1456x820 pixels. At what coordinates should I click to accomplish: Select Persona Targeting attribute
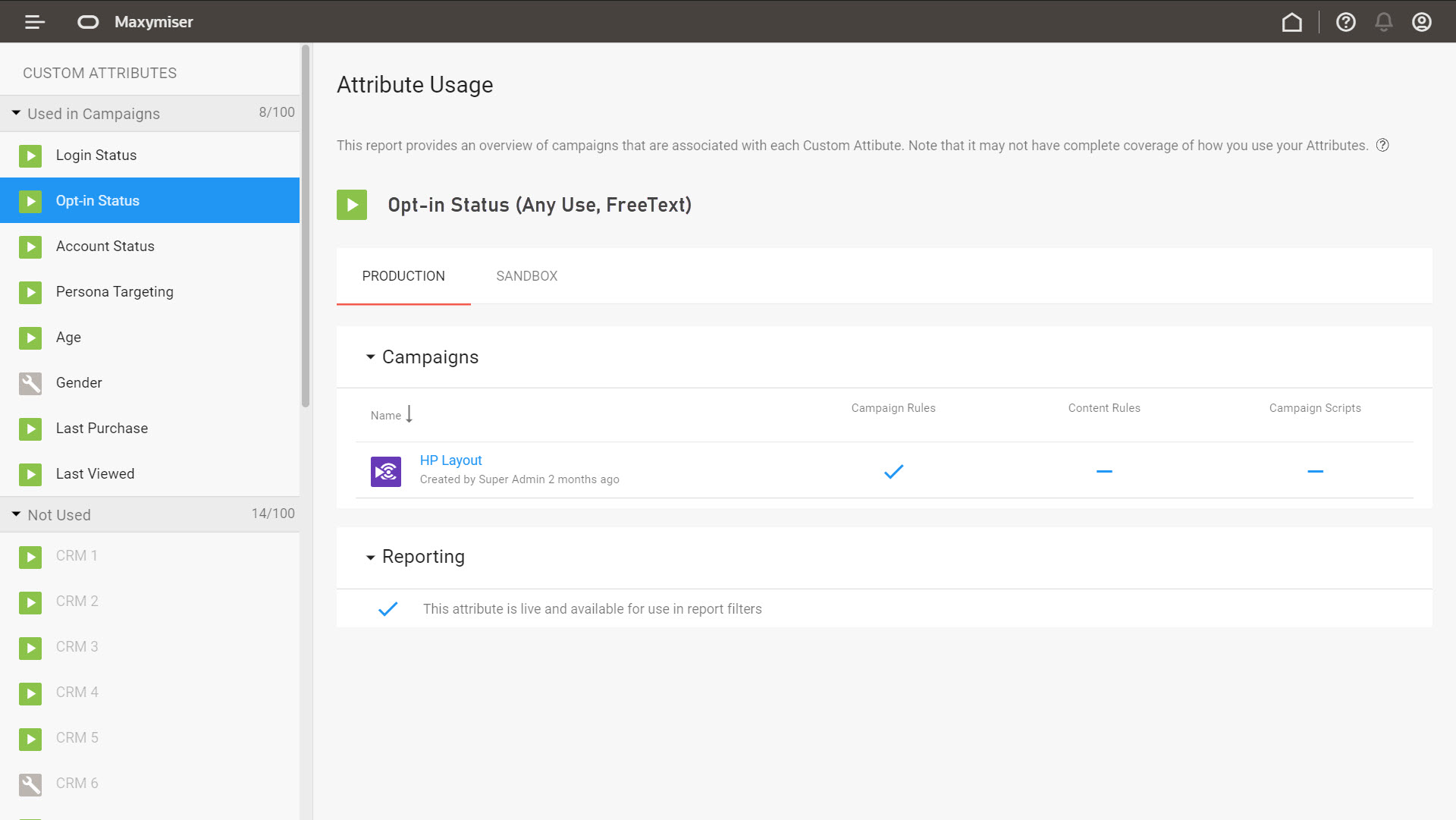click(115, 292)
